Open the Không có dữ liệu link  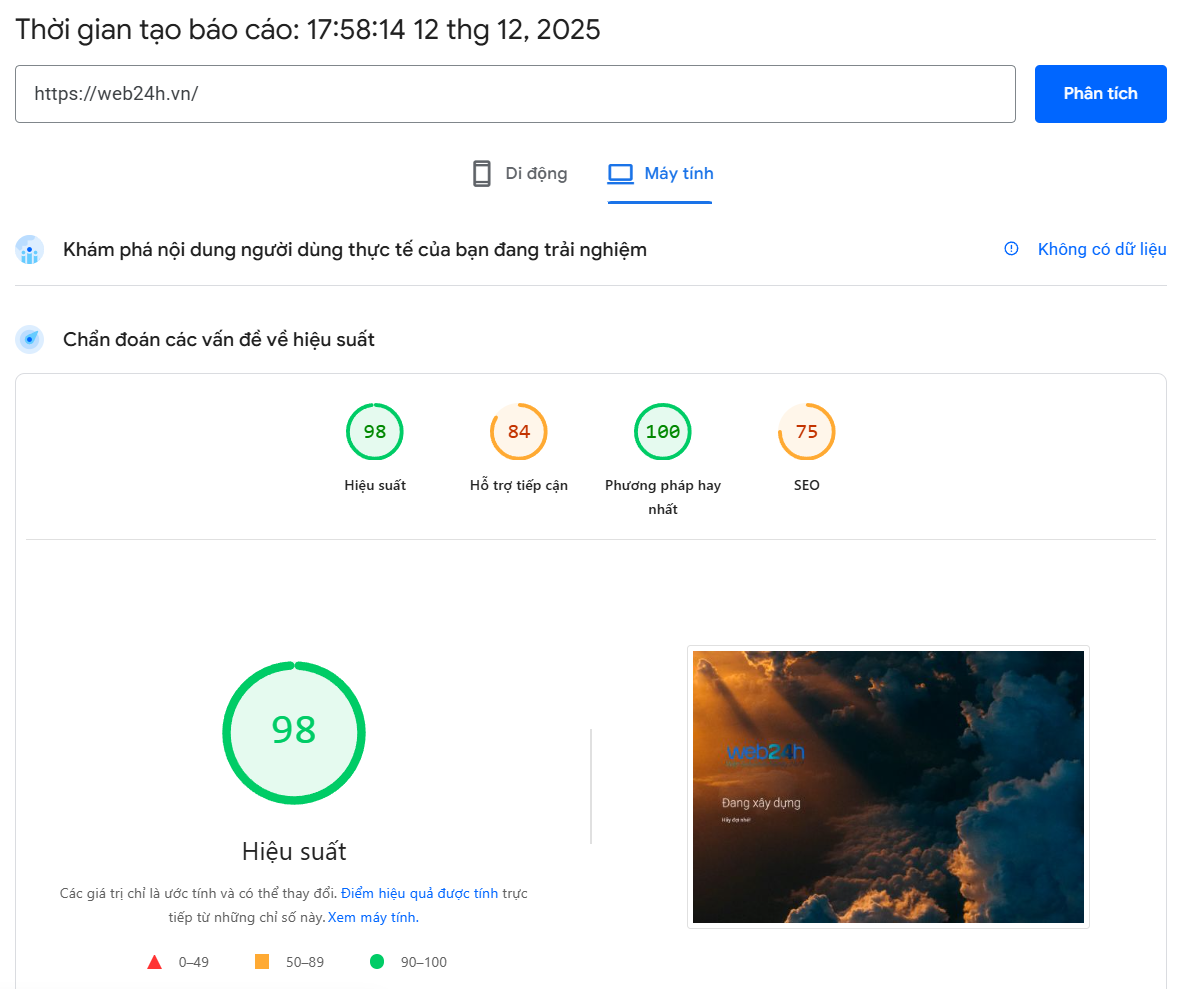(x=1101, y=249)
